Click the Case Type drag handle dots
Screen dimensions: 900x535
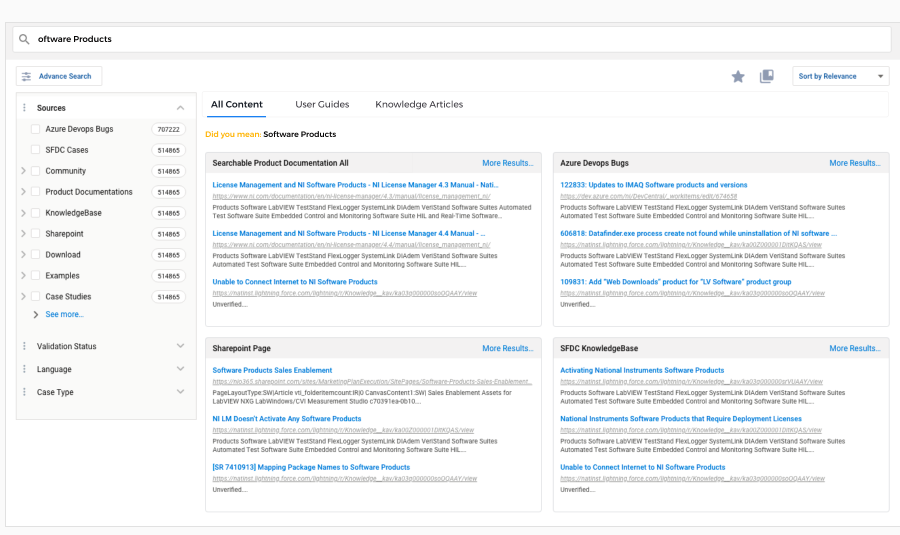pos(24,392)
